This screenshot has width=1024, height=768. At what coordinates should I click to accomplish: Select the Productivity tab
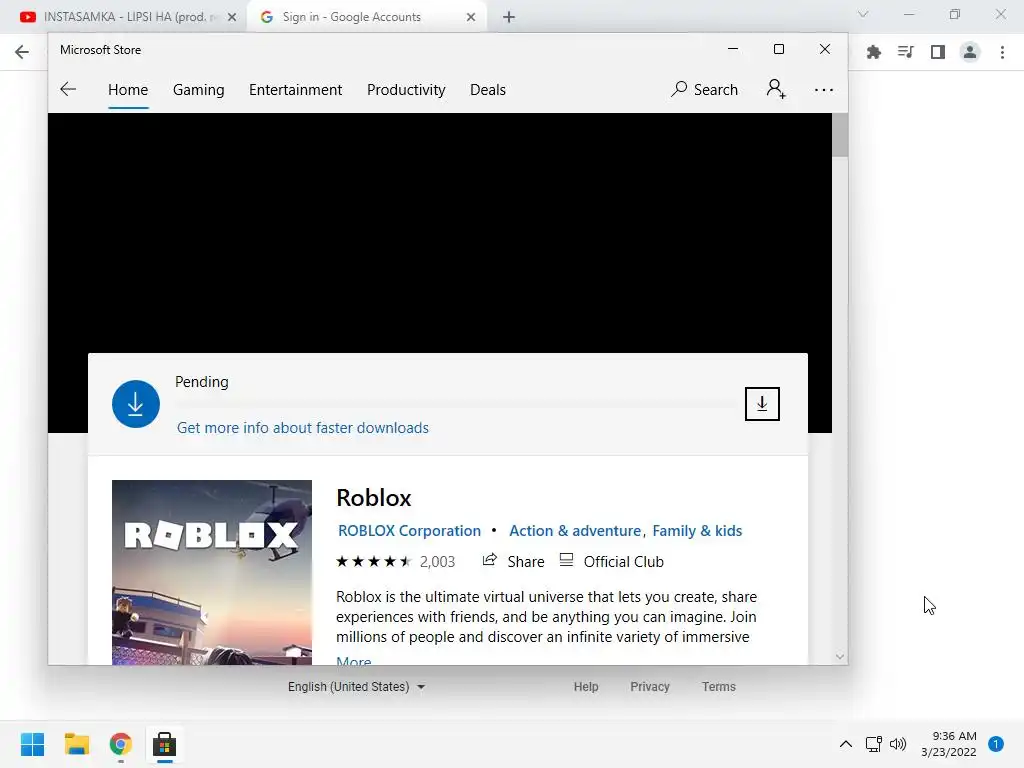click(406, 89)
